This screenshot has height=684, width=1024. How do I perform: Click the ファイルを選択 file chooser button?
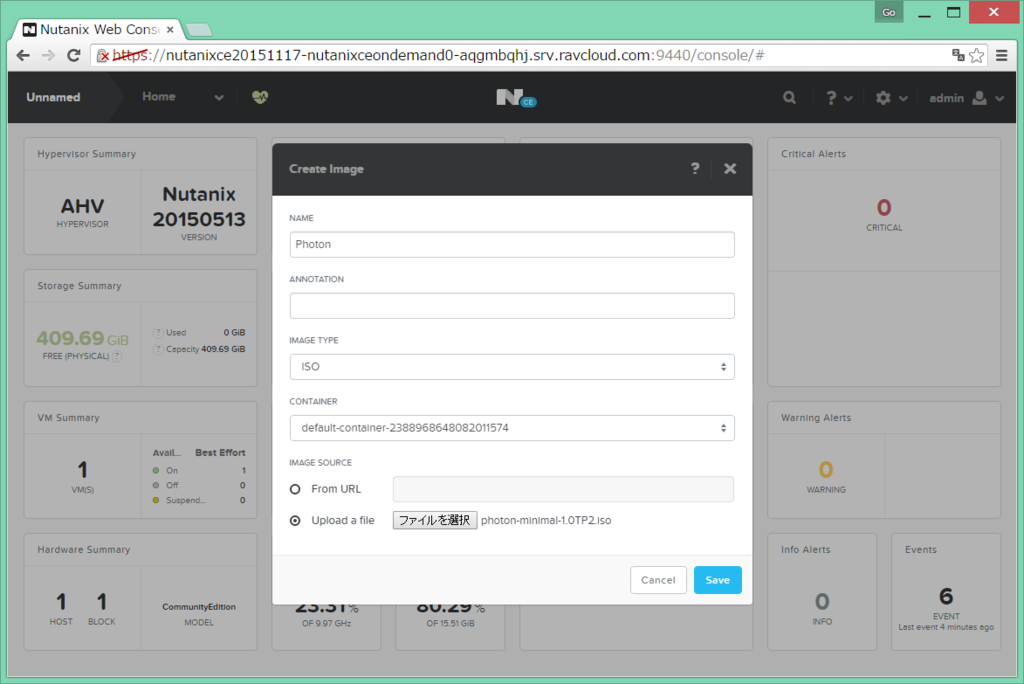click(x=435, y=520)
